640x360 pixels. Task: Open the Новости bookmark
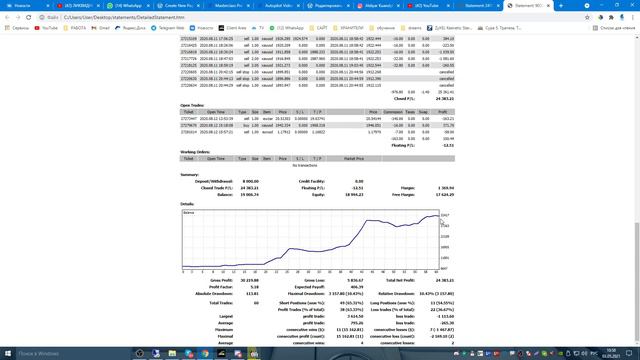201,28
